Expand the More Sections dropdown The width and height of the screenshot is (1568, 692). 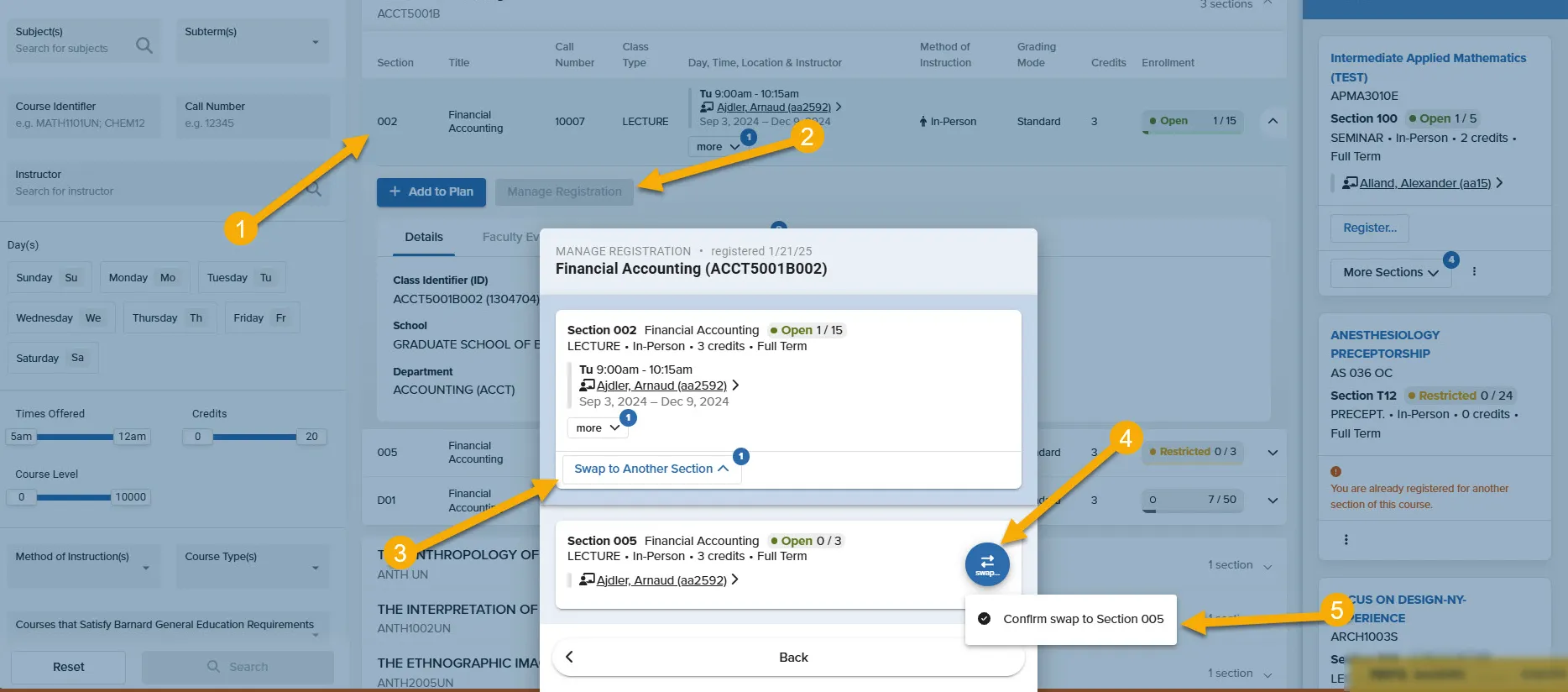1391,272
